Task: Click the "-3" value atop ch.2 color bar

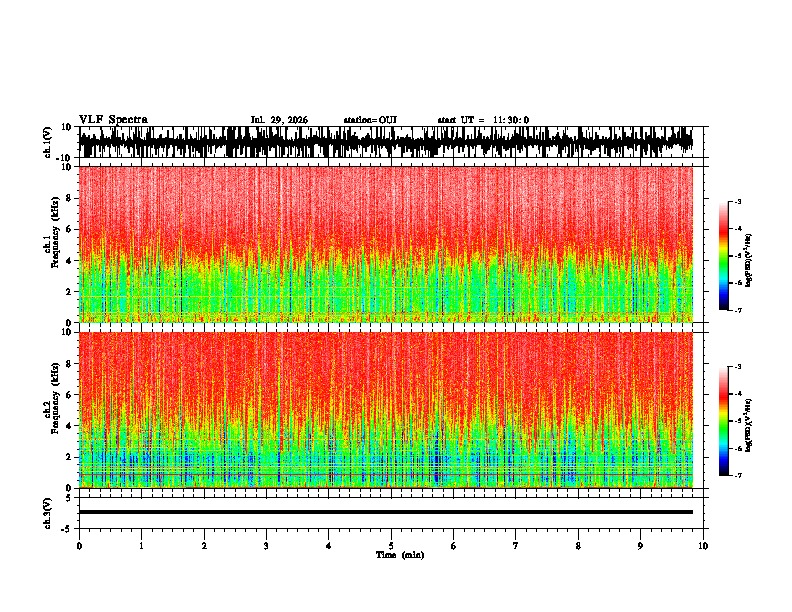Action: click(x=737, y=367)
